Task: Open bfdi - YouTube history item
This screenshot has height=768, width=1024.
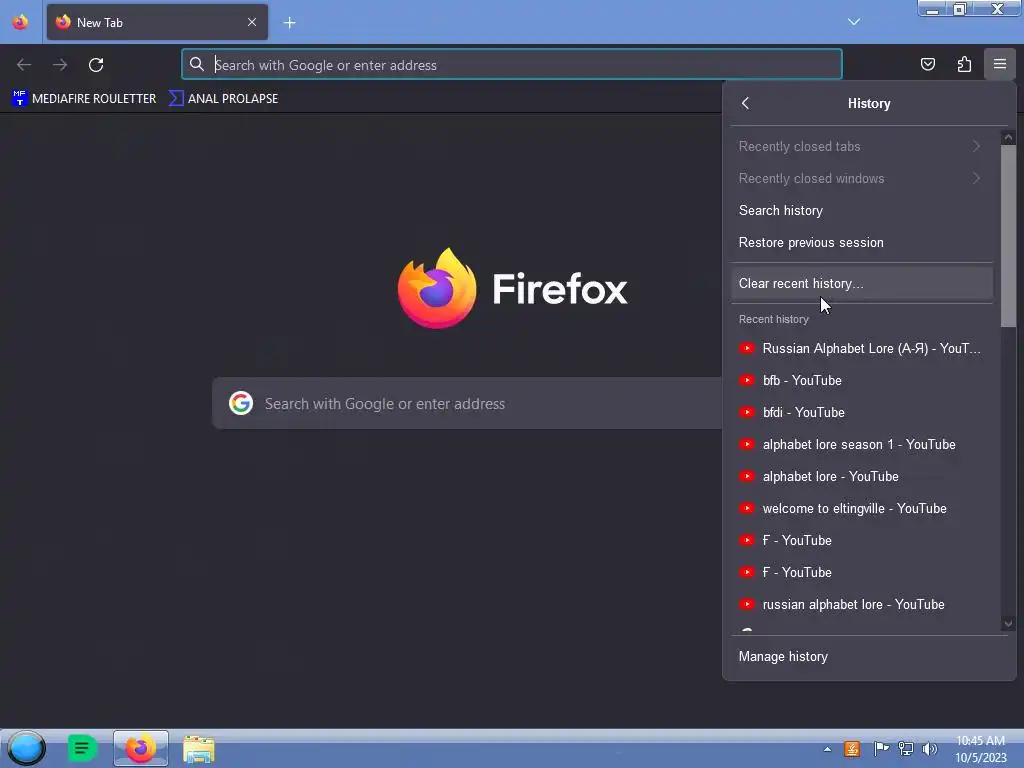Action: point(861,412)
